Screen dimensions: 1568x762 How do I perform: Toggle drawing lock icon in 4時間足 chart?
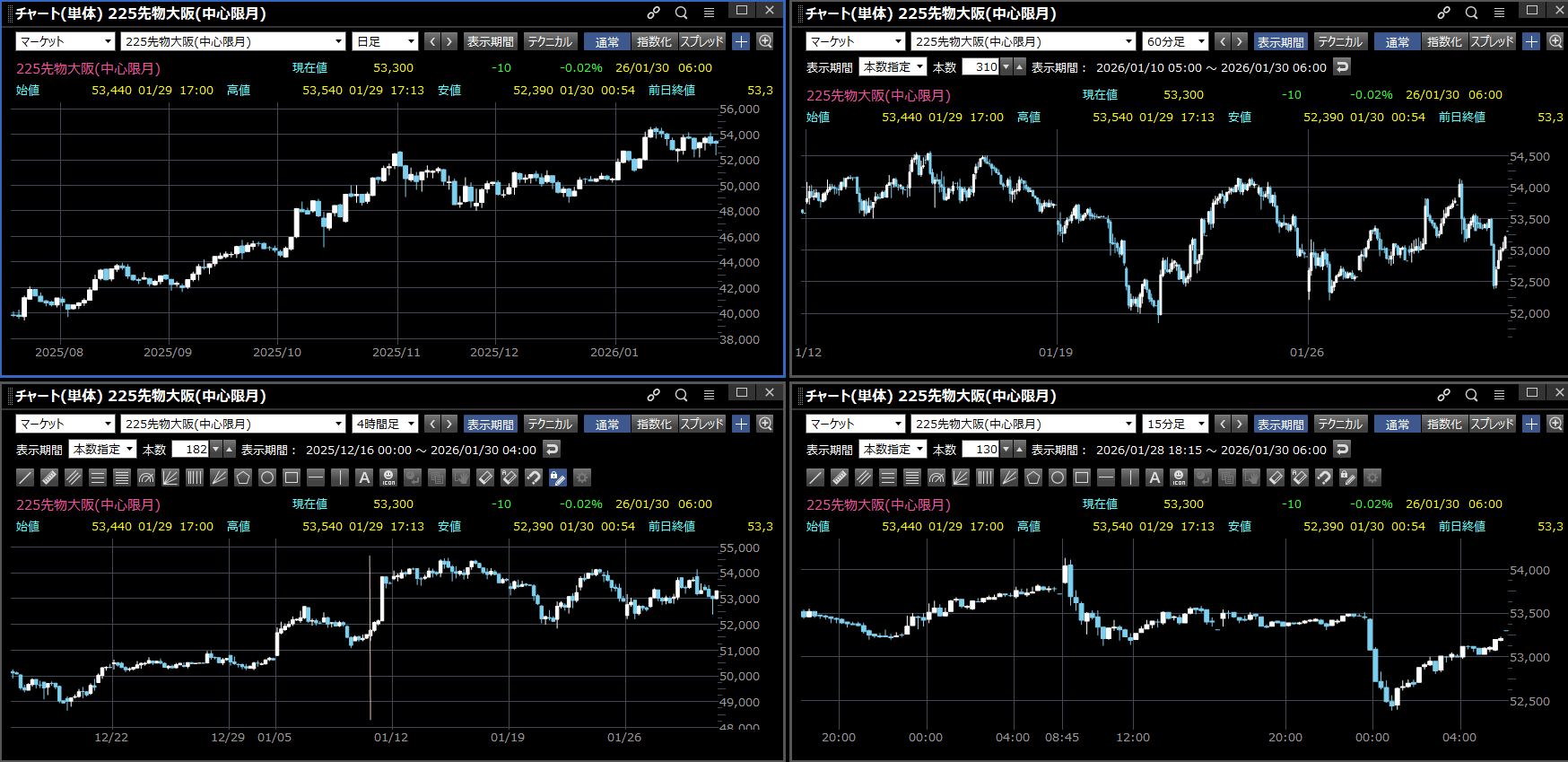(x=557, y=477)
